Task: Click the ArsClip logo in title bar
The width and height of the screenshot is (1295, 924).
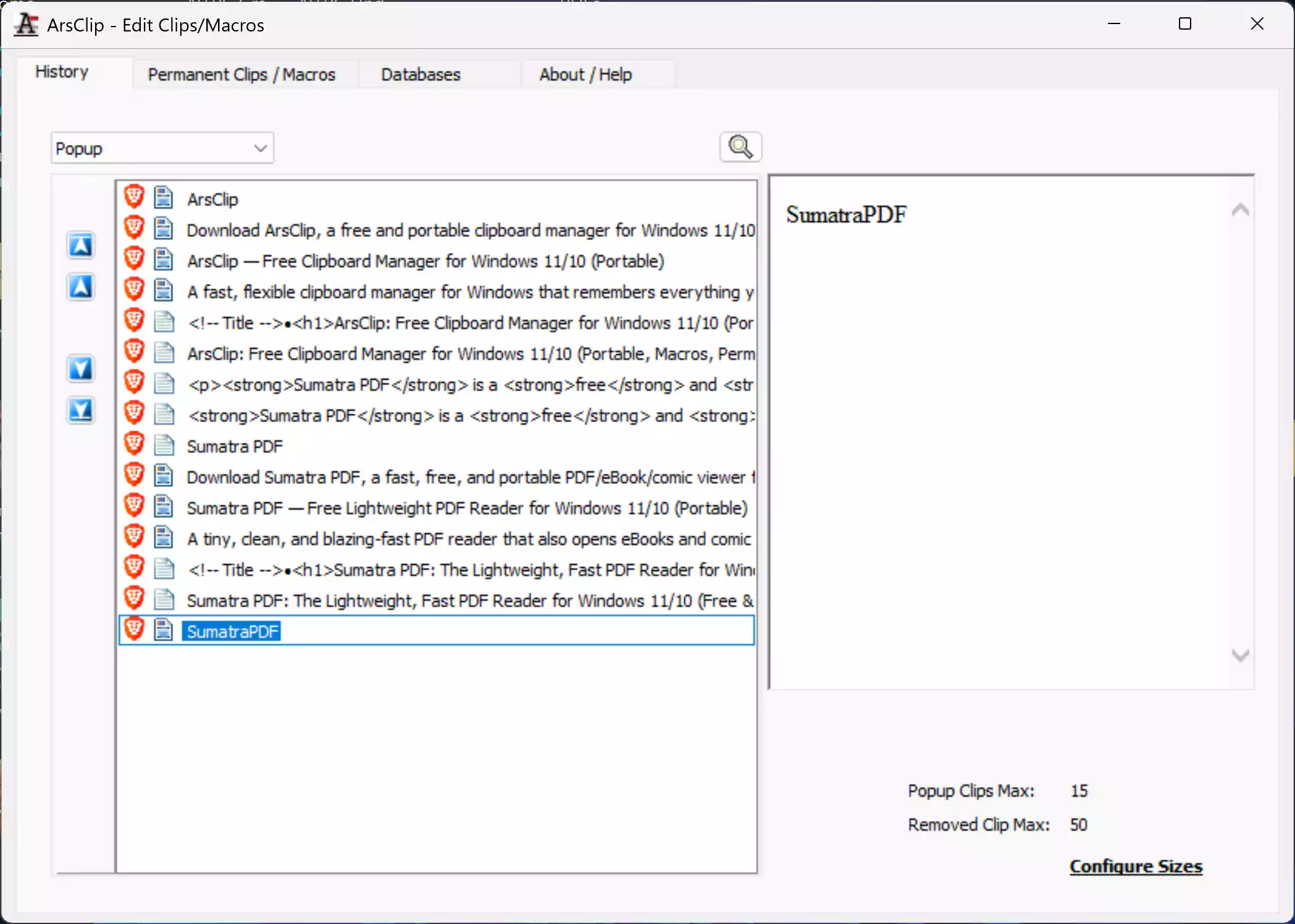Action: click(x=25, y=24)
